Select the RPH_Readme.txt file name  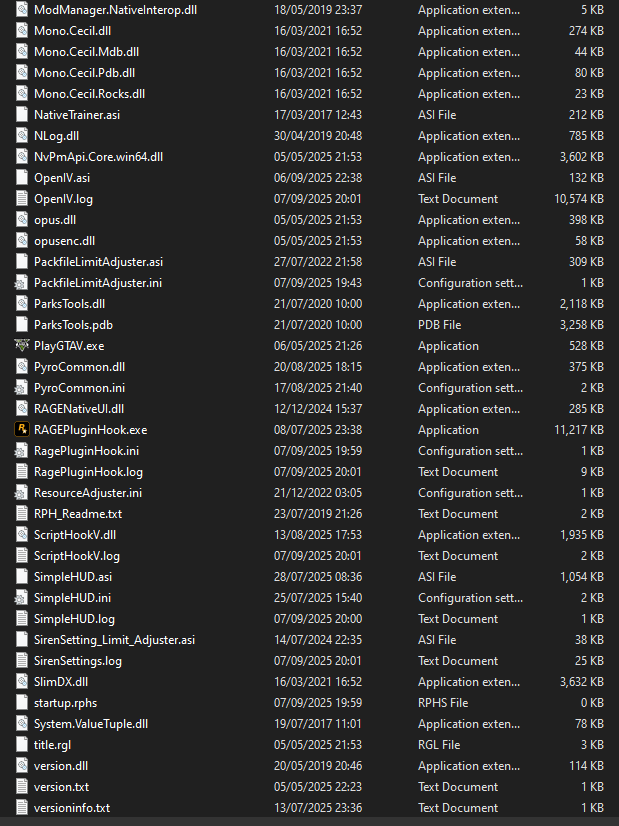point(78,514)
